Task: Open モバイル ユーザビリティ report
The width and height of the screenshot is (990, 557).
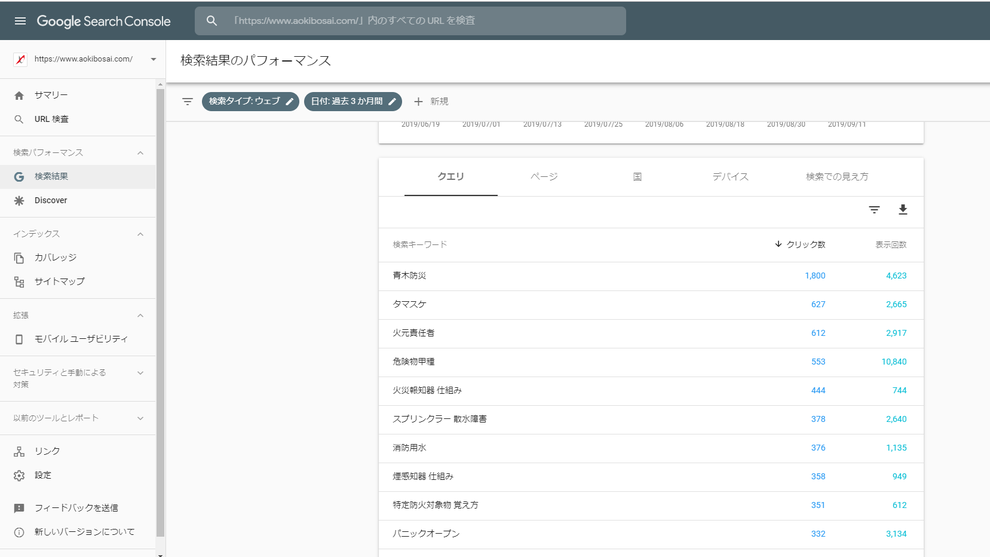Action: [81, 339]
